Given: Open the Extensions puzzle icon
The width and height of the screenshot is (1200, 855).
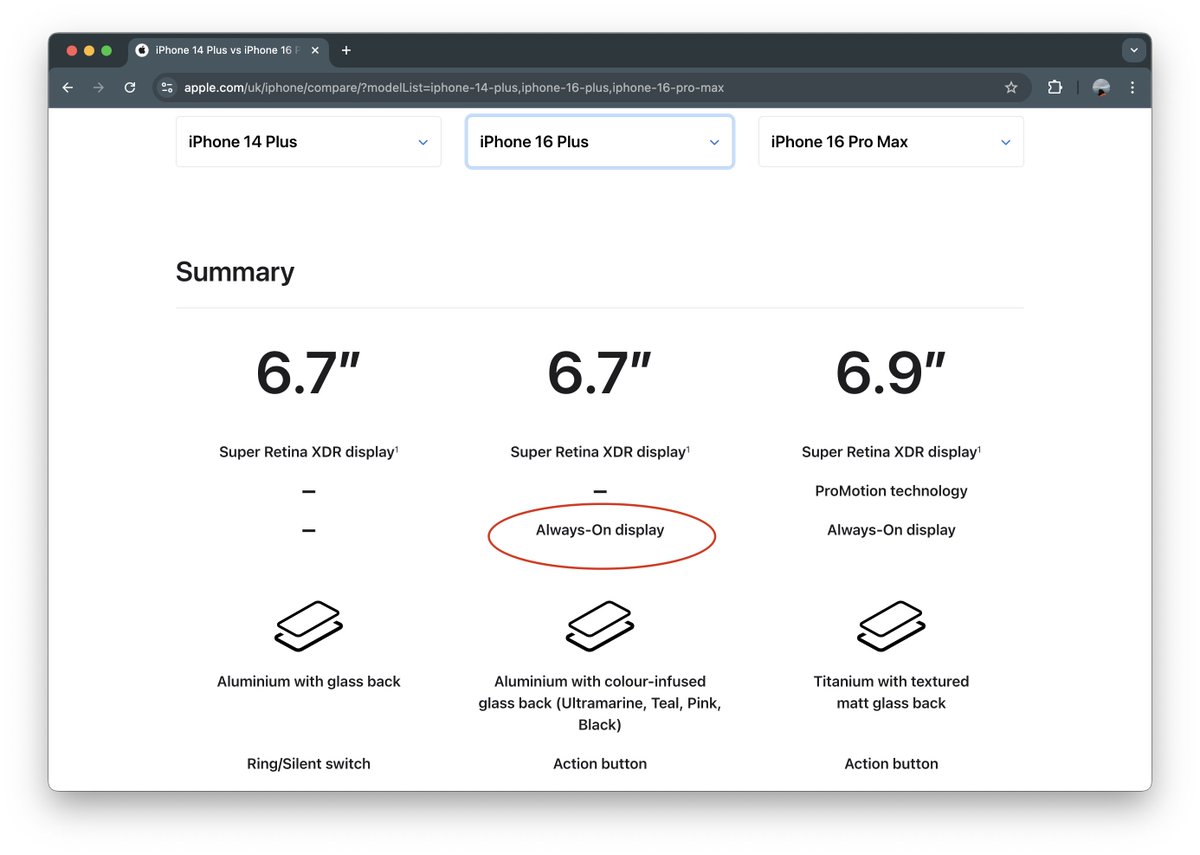Looking at the screenshot, I should (1054, 88).
